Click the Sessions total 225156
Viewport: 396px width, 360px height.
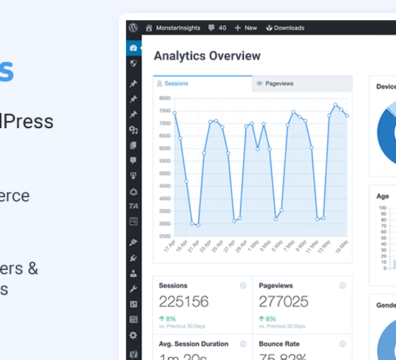point(184,302)
